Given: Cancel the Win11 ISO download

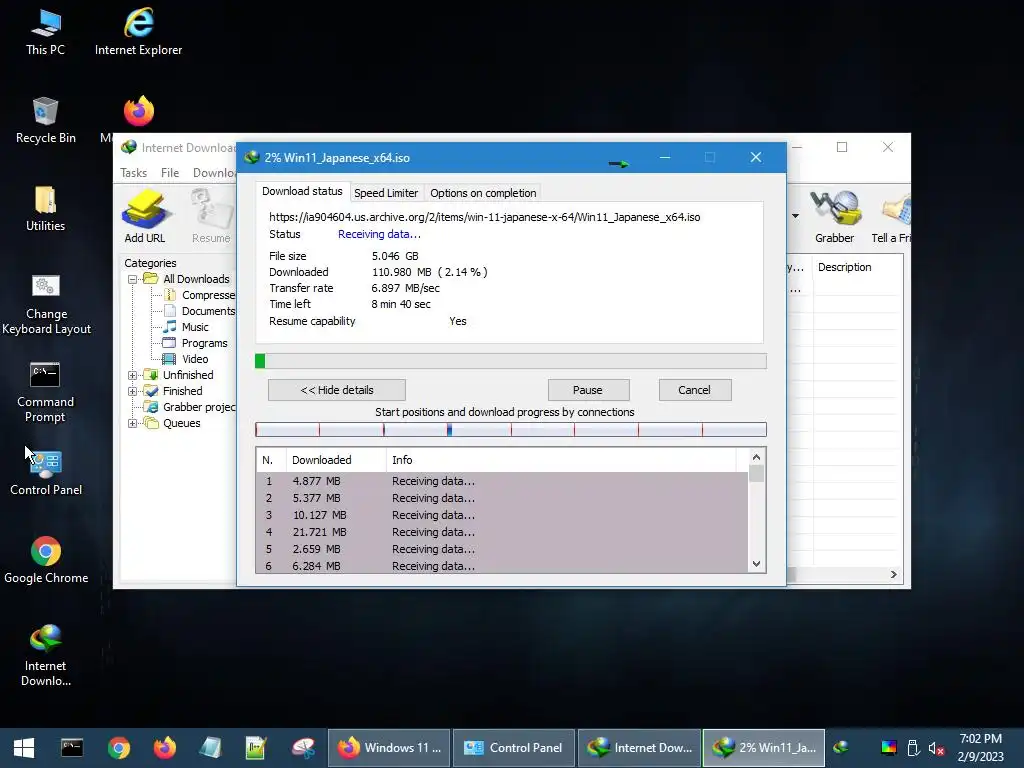Looking at the screenshot, I should tap(694, 390).
